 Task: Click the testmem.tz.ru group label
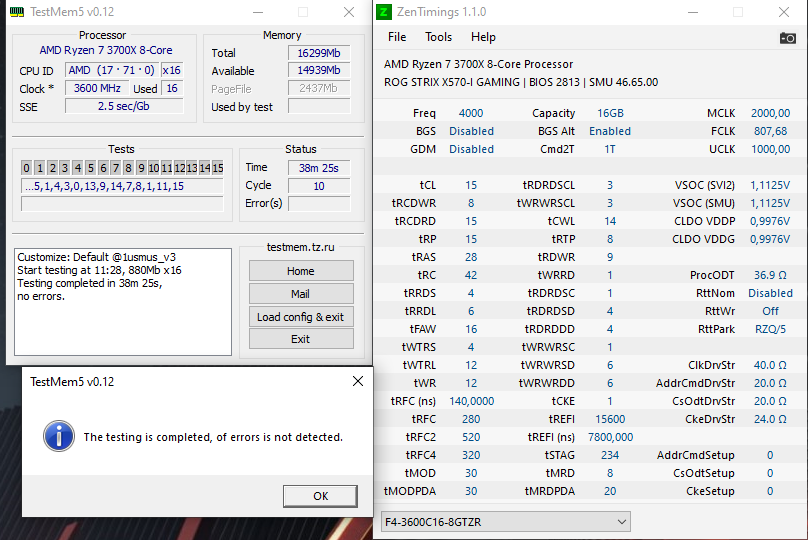pyautogui.click(x=300, y=247)
